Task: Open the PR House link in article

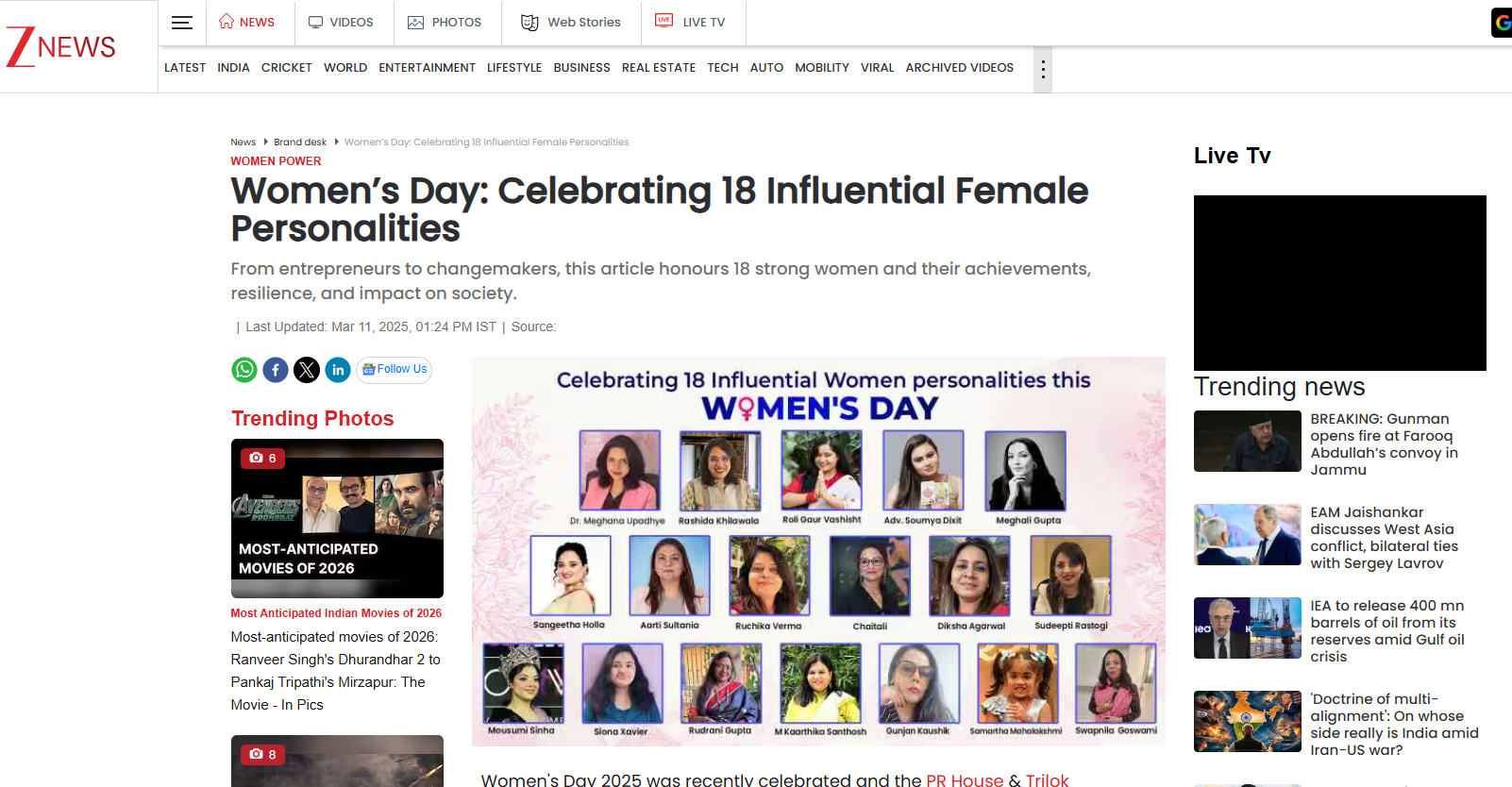Action: [964, 779]
